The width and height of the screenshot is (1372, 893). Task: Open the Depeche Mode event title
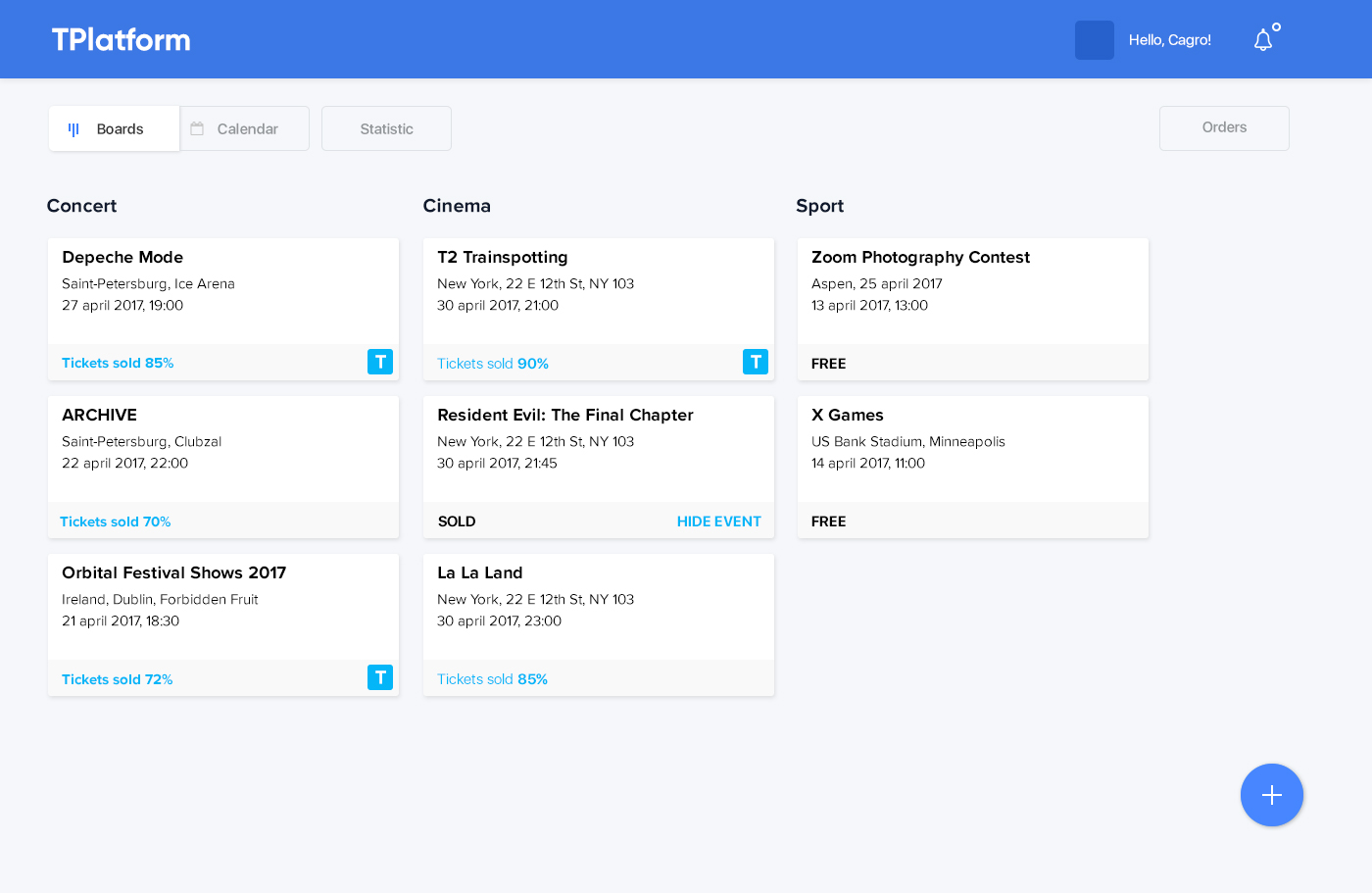pos(122,257)
